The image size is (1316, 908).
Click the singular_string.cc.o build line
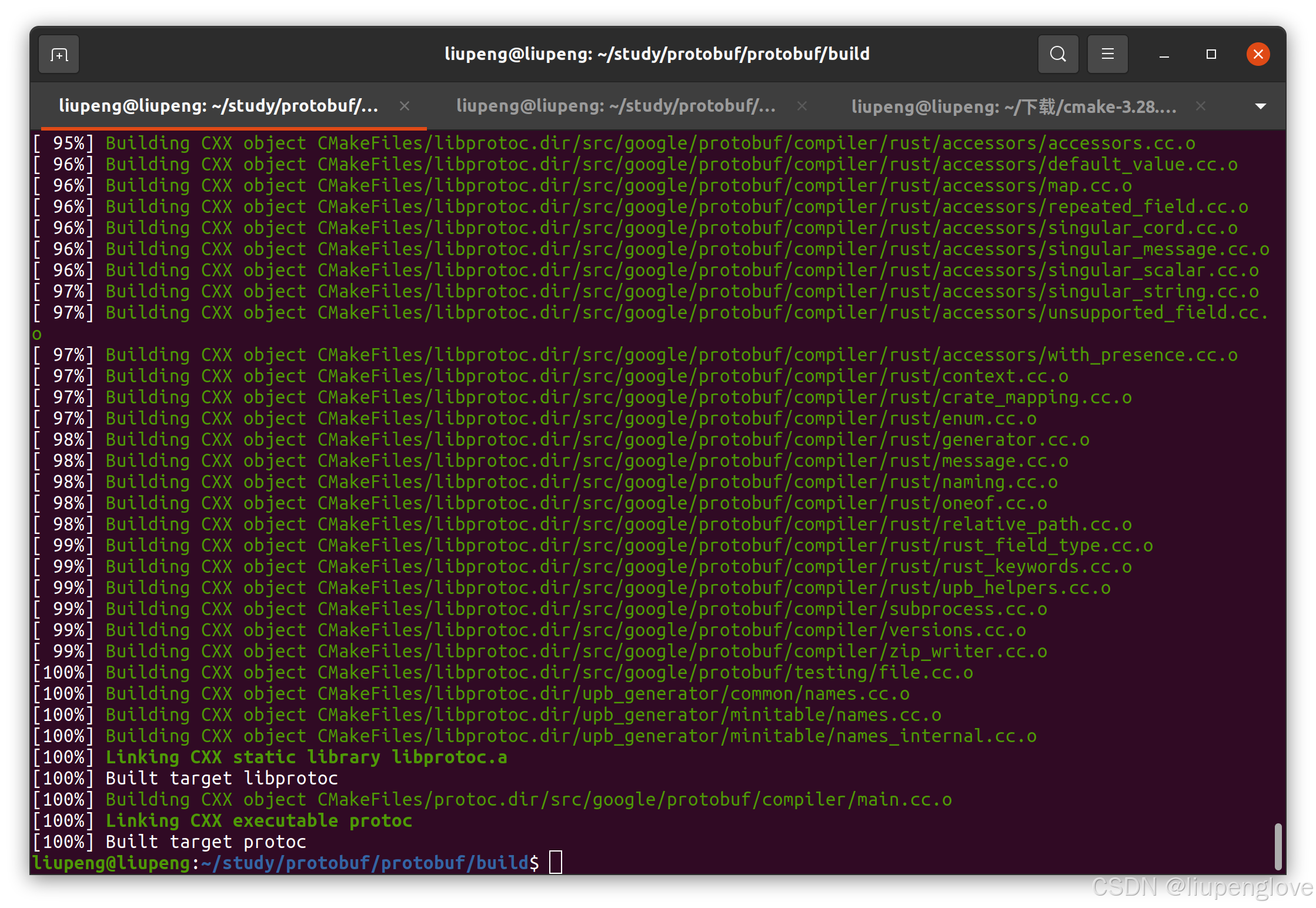pyautogui.click(x=646, y=291)
